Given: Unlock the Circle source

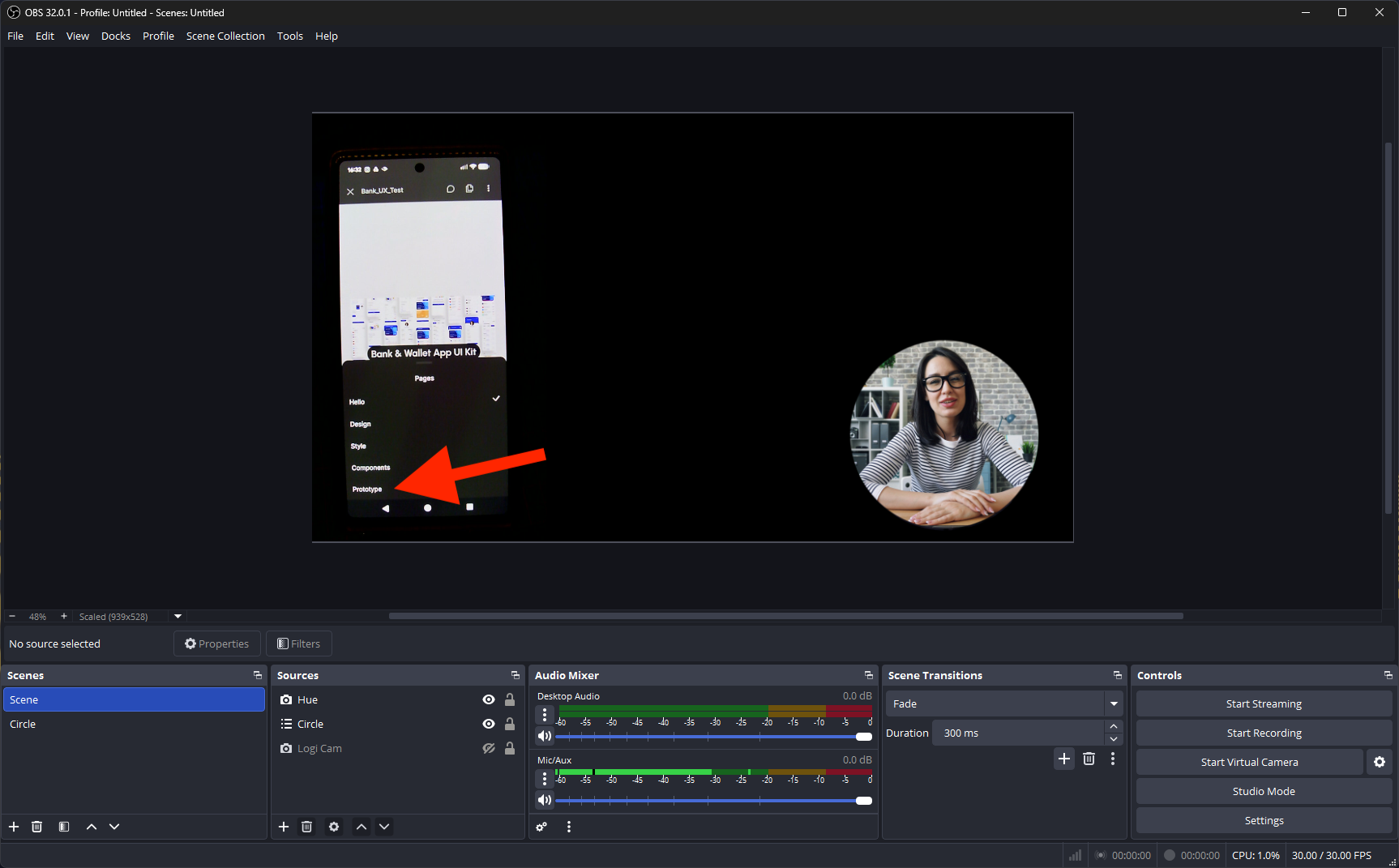Looking at the screenshot, I should pyautogui.click(x=510, y=724).
